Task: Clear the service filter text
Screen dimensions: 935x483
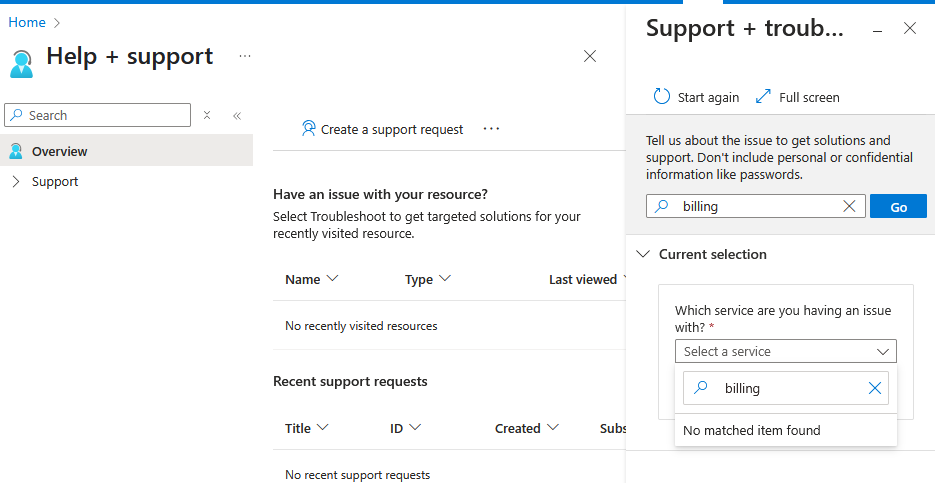Action: point(874,388)
